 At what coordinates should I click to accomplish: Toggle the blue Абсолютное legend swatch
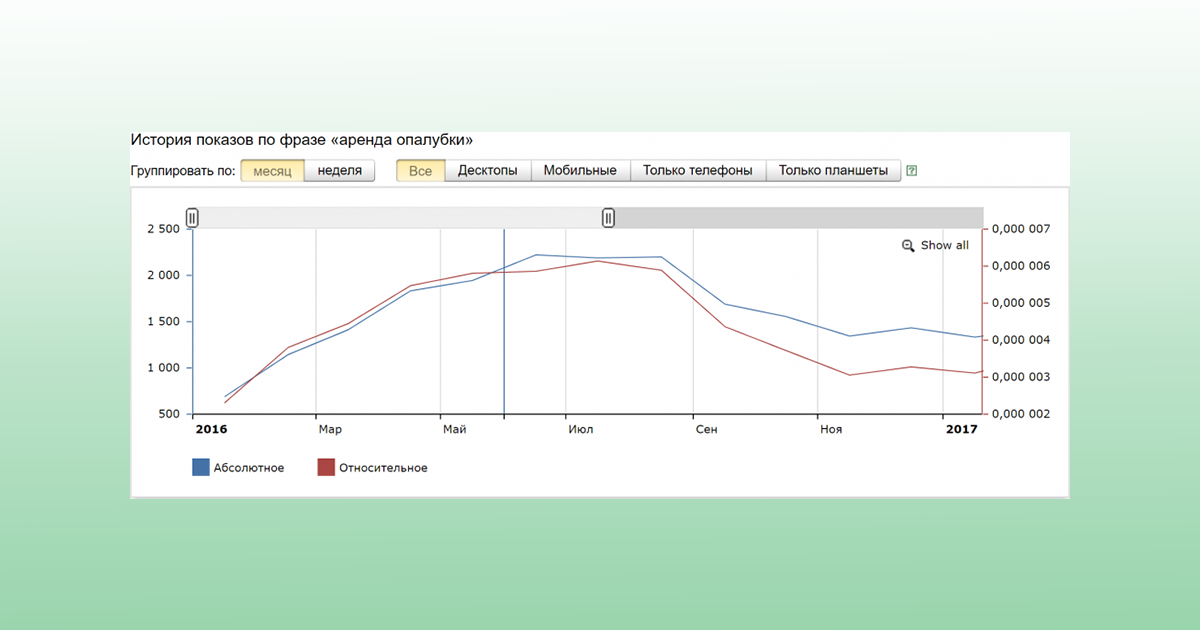tap(201, 467)
